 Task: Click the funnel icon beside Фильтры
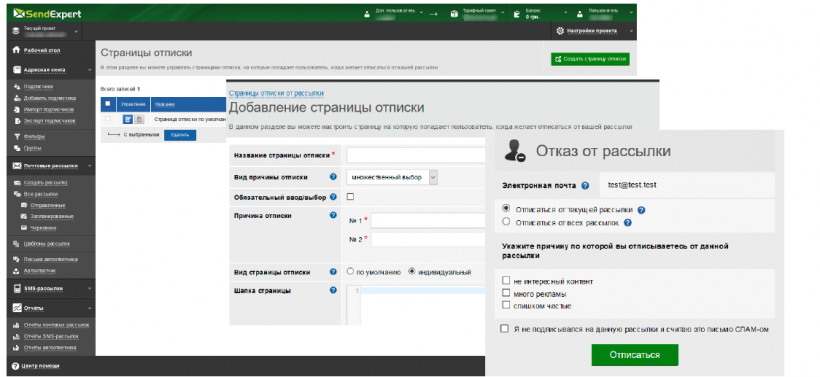point(17,137)
